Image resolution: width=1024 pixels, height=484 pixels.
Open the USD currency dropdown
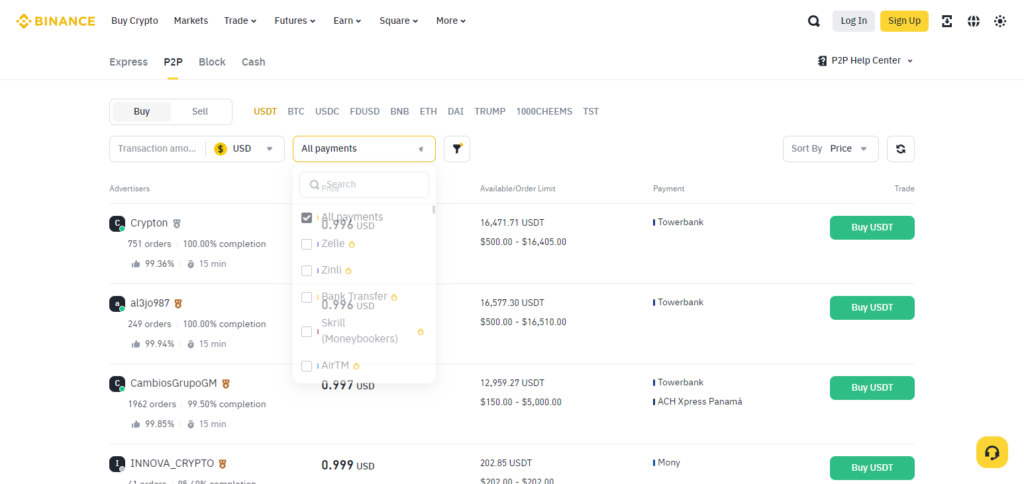point(243,149)
